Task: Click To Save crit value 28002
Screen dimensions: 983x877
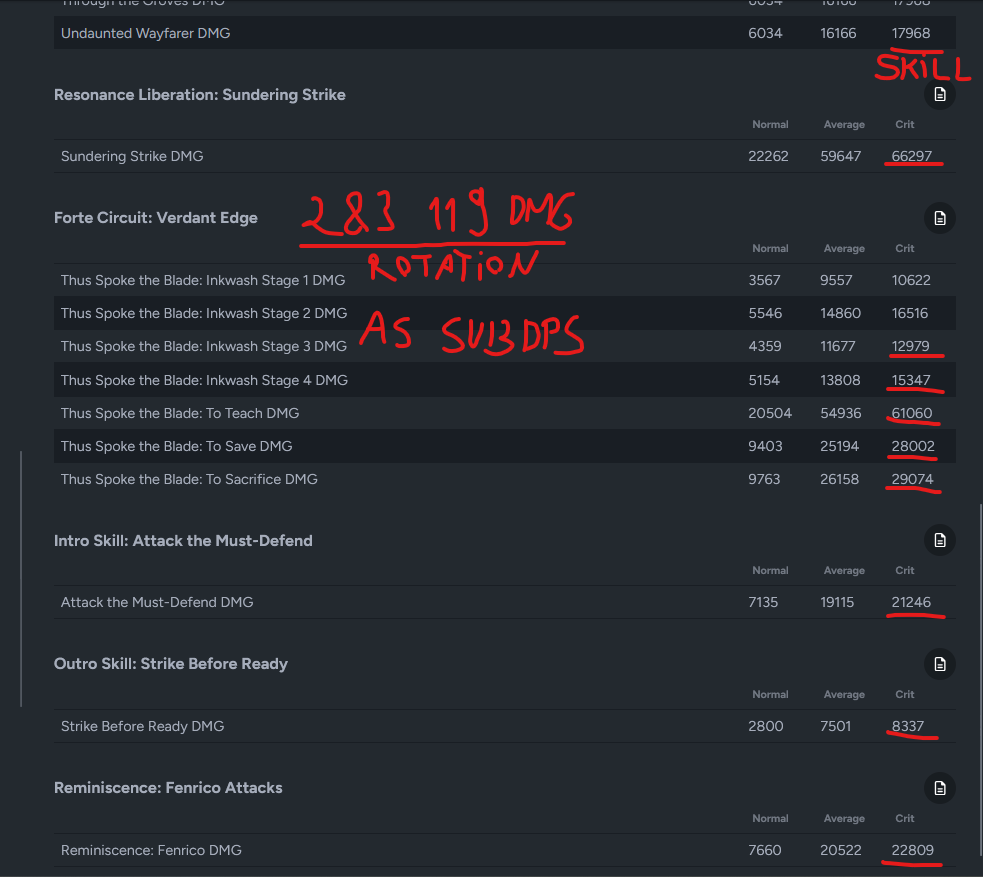Action: pyautogui.click(x=913, y=446)
